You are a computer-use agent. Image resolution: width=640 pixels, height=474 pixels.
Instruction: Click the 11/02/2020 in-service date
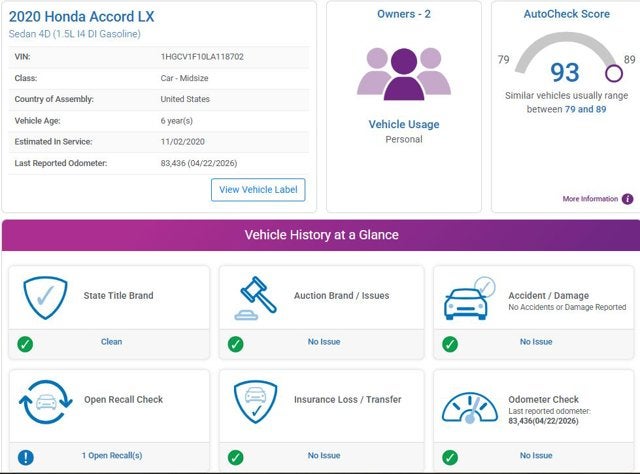tap(182, 142)
